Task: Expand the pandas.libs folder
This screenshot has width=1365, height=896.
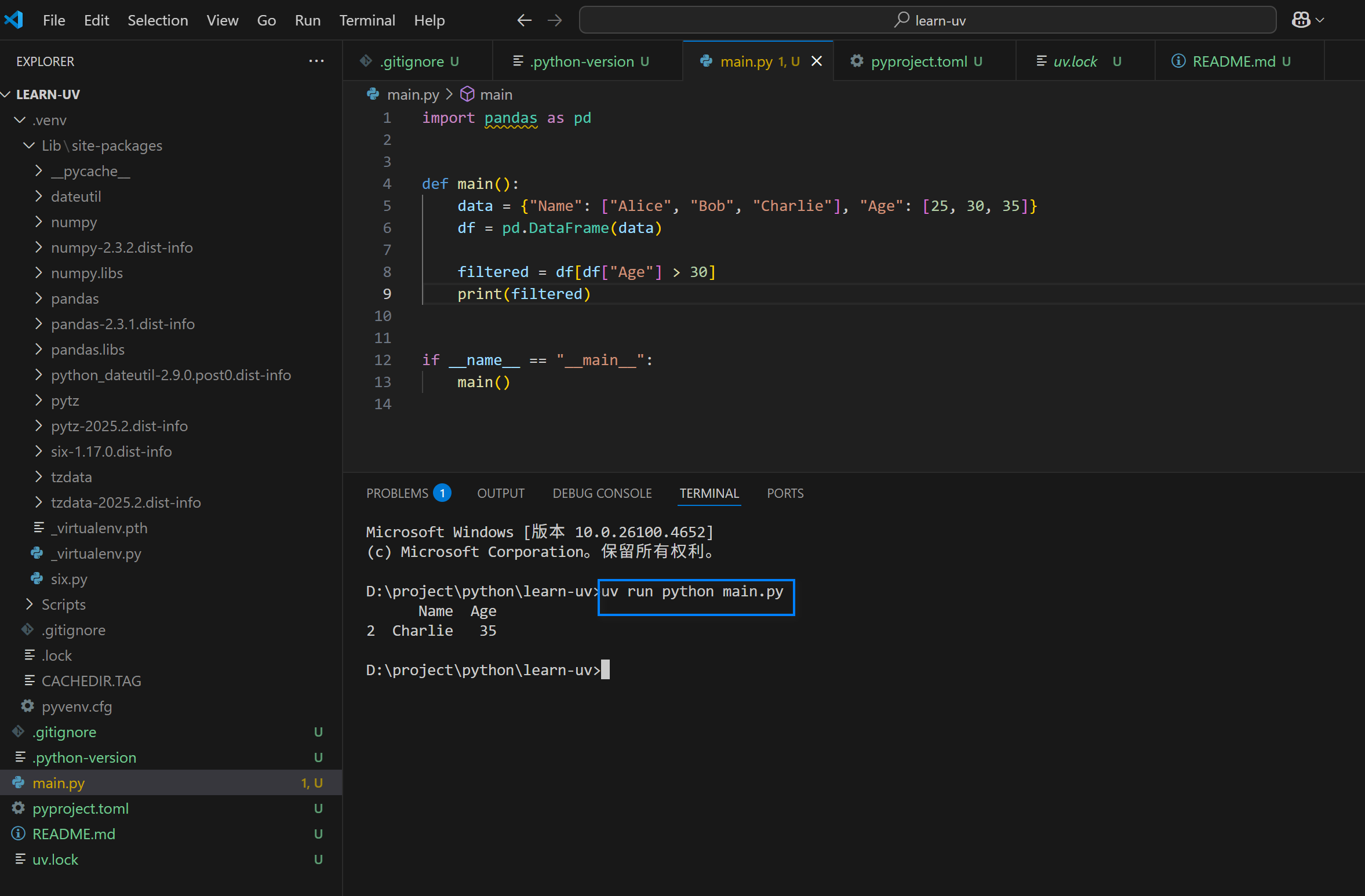Action: [171, 349]
